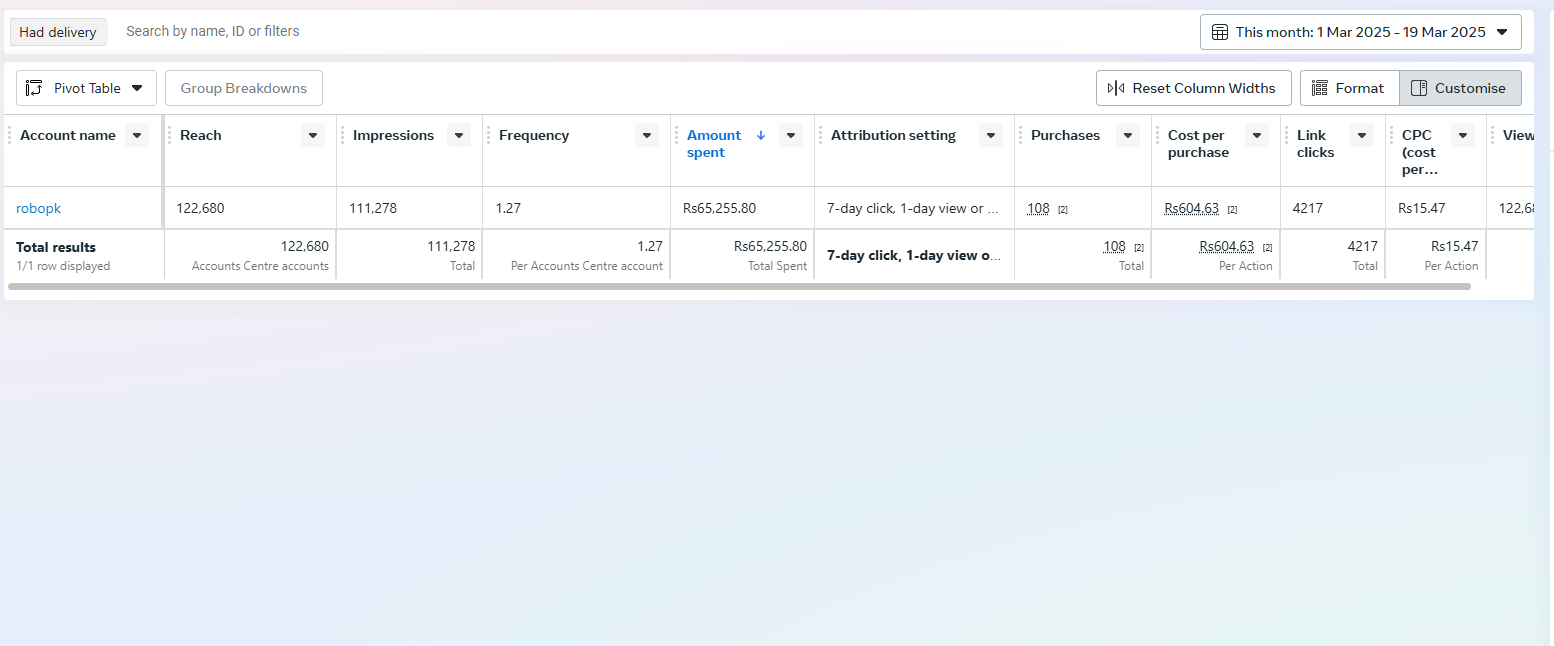Click robopk row Rs604.63 cost value
Image resolution: width=1554 pixels, height=646 pixels.
point(1191,208)
